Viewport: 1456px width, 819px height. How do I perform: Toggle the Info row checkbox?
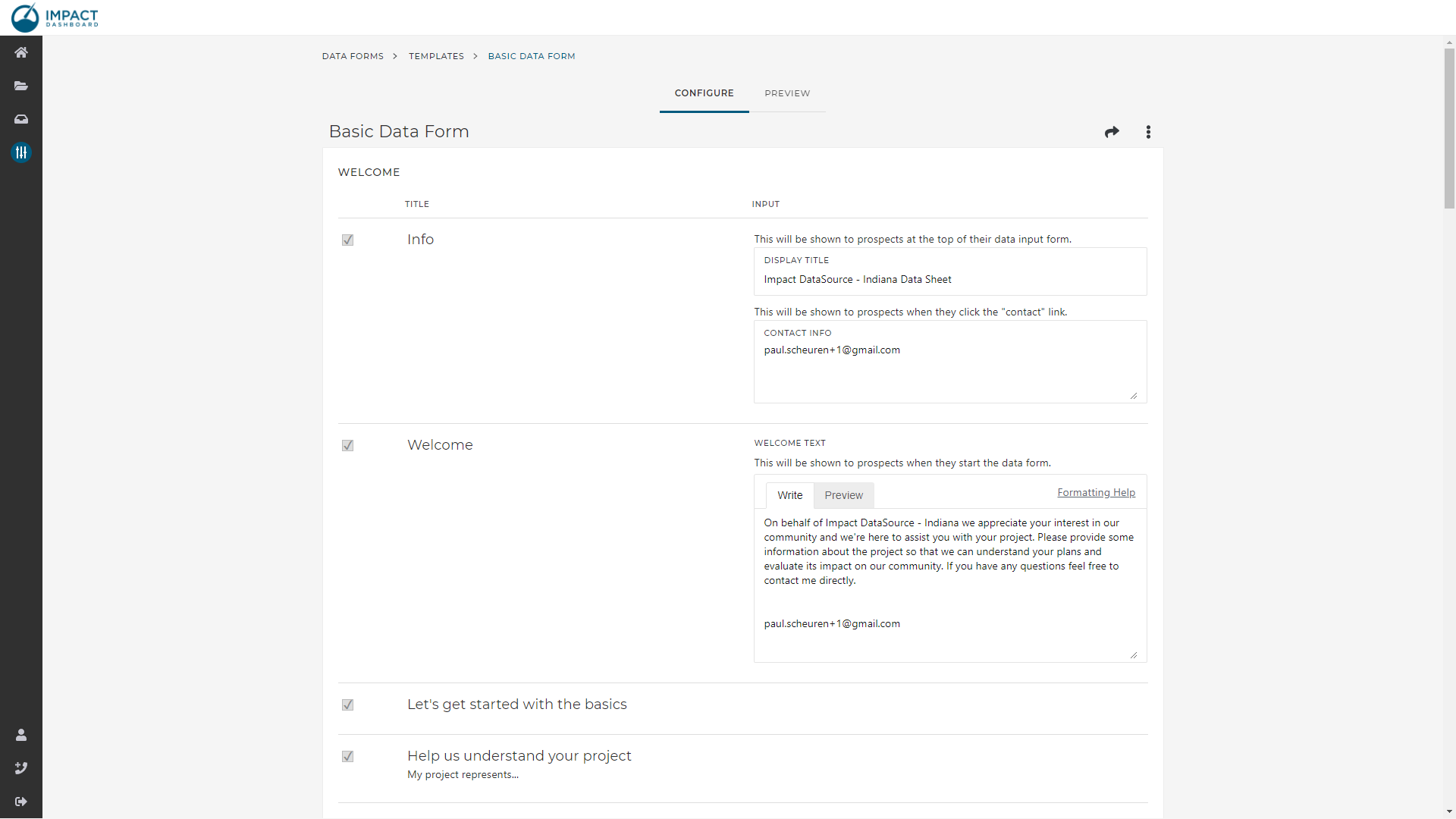pos(347,240)
